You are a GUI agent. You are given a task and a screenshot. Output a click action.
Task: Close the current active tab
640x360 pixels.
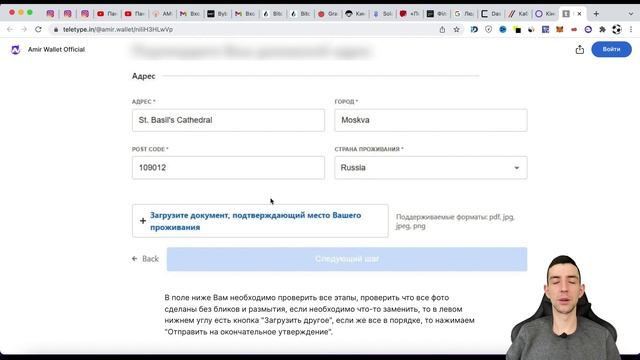tap(579, 13)
